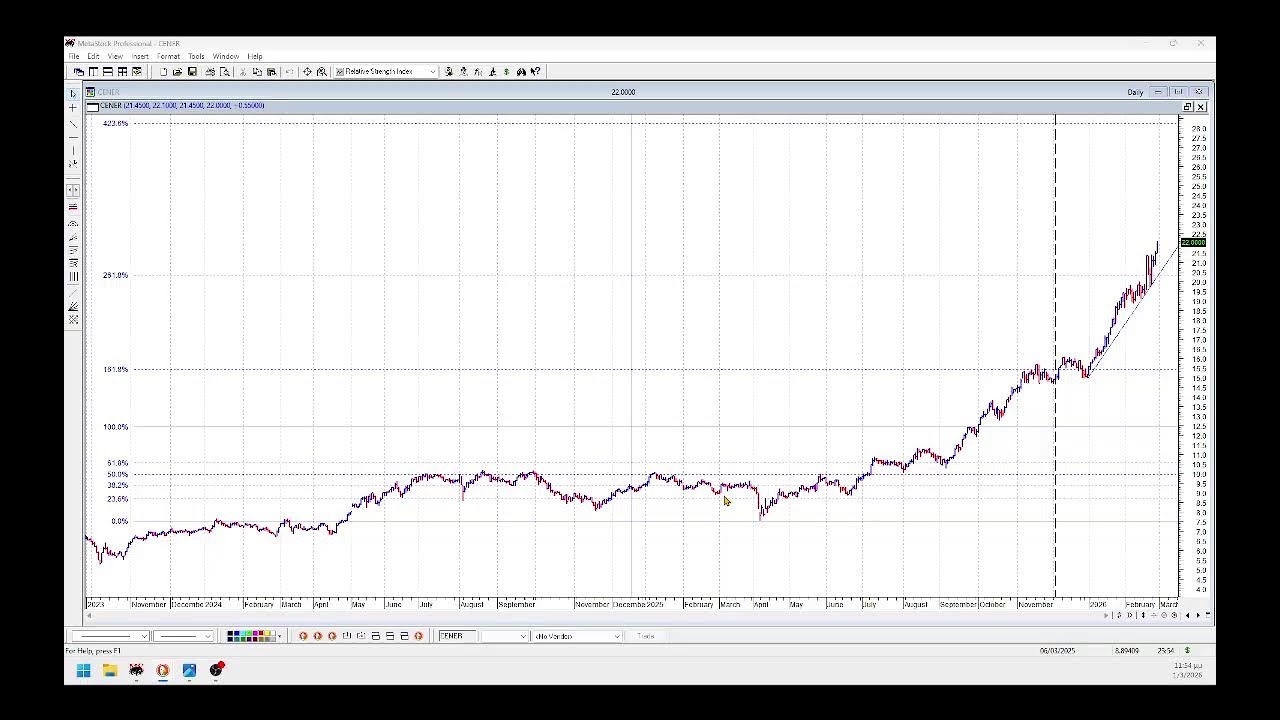Click the MetaStock icon in the taskbar
1280x720 pixels.
[136, 670]
